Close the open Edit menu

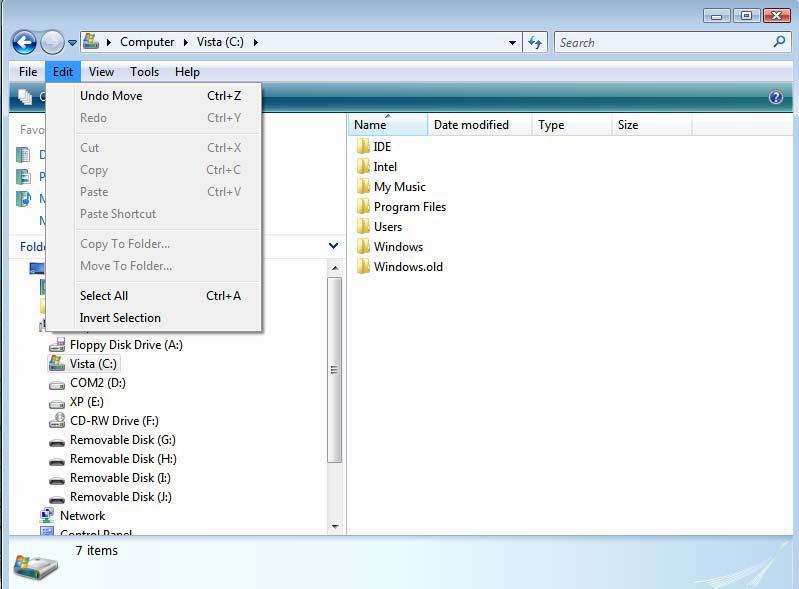click(63, 72)
